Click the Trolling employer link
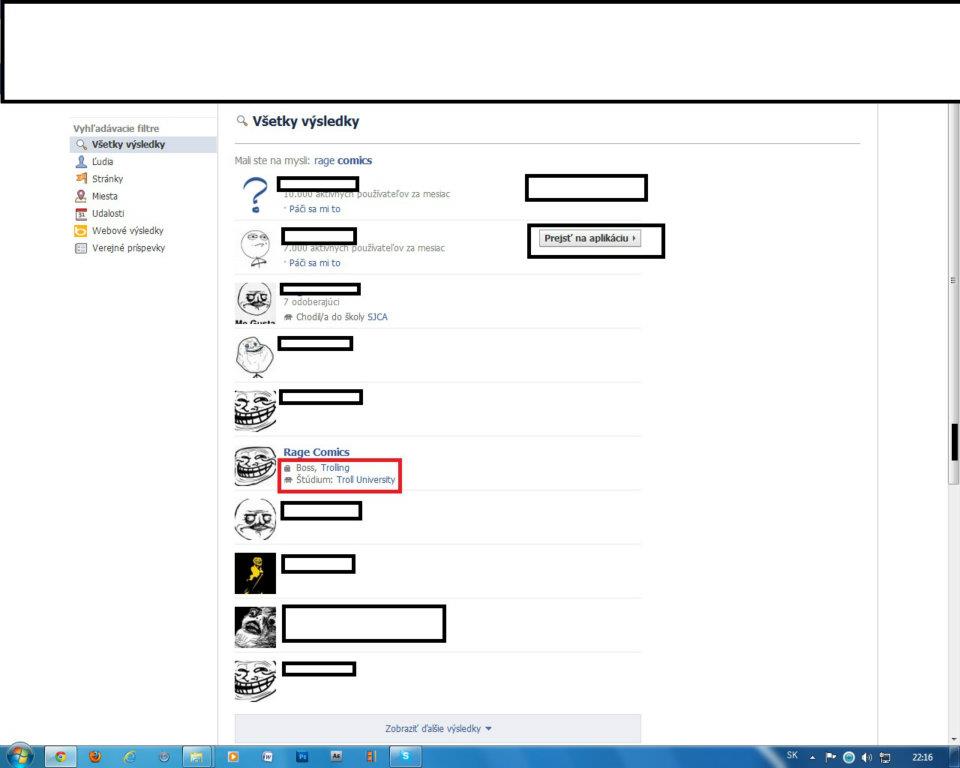Screen dimensions: 960x768 coord(335,467)
